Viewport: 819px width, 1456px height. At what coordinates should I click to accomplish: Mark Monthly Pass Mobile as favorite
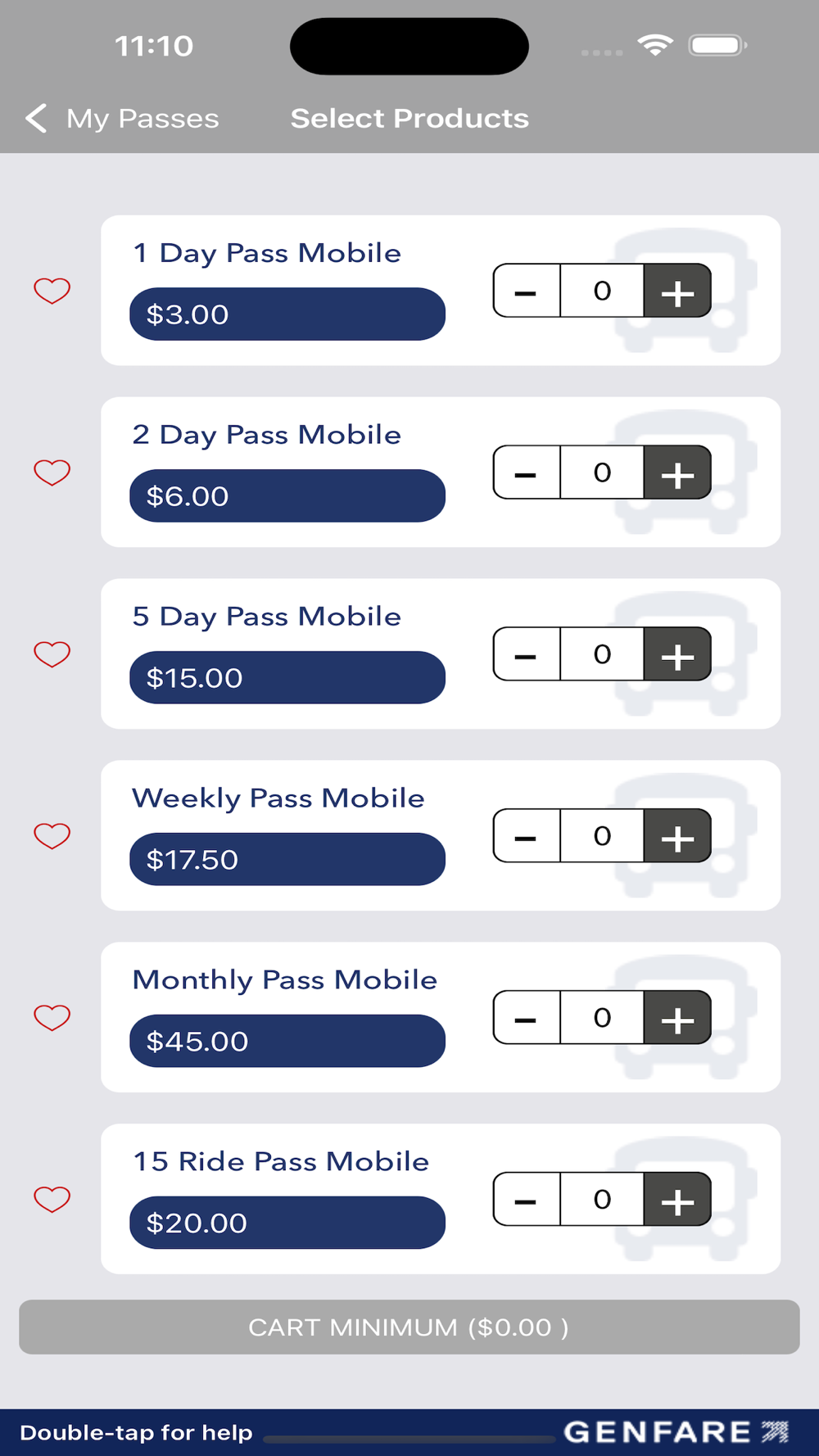52,1018
